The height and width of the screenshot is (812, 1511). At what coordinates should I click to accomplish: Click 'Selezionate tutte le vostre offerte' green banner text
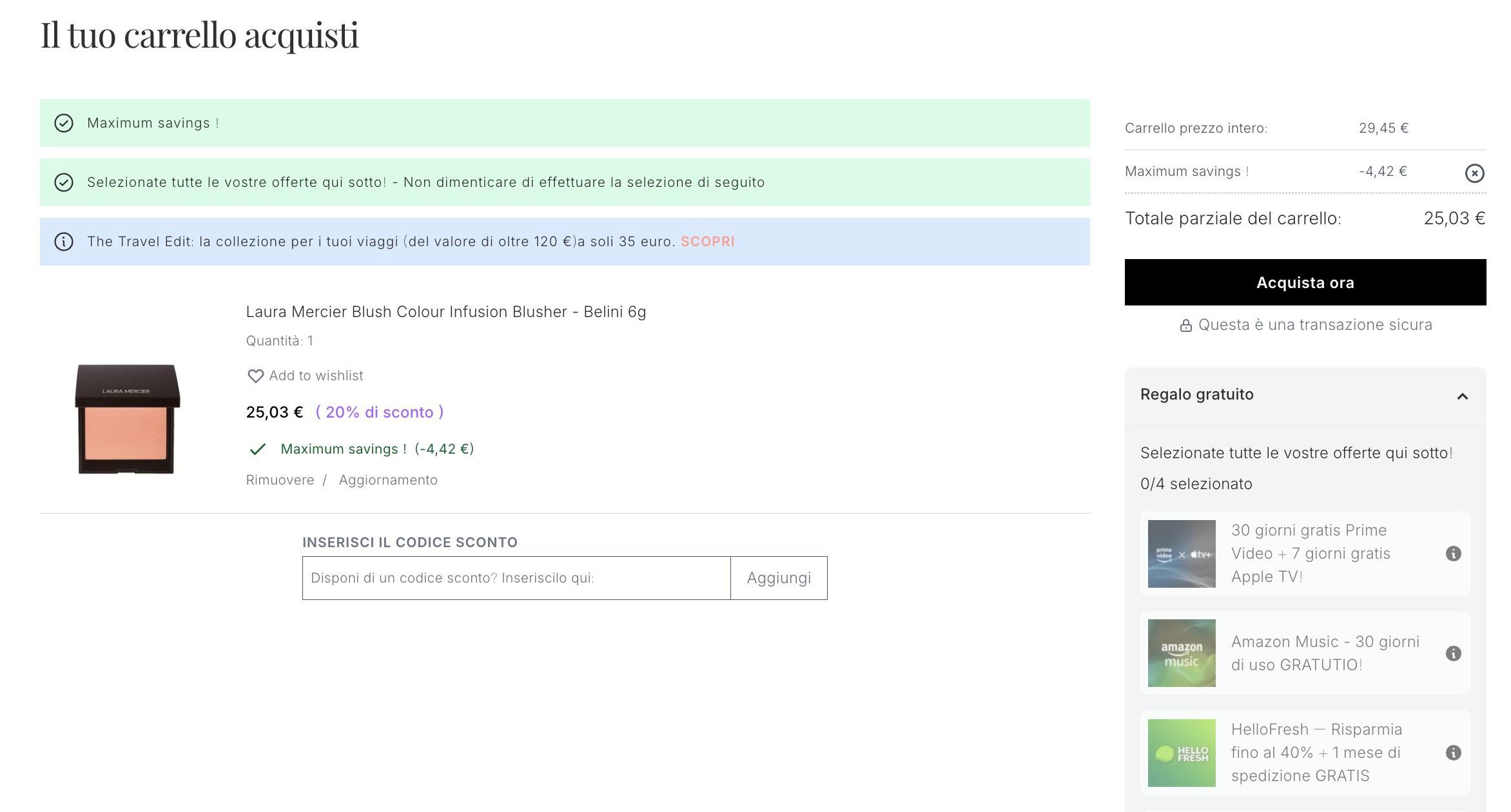pos(425,182)
